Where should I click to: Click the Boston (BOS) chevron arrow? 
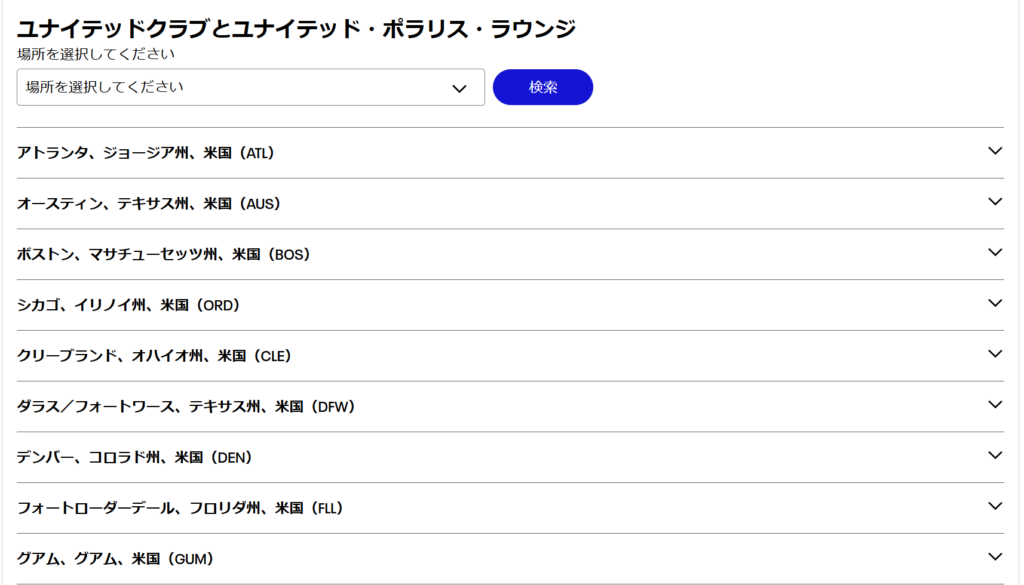[994, 253]
